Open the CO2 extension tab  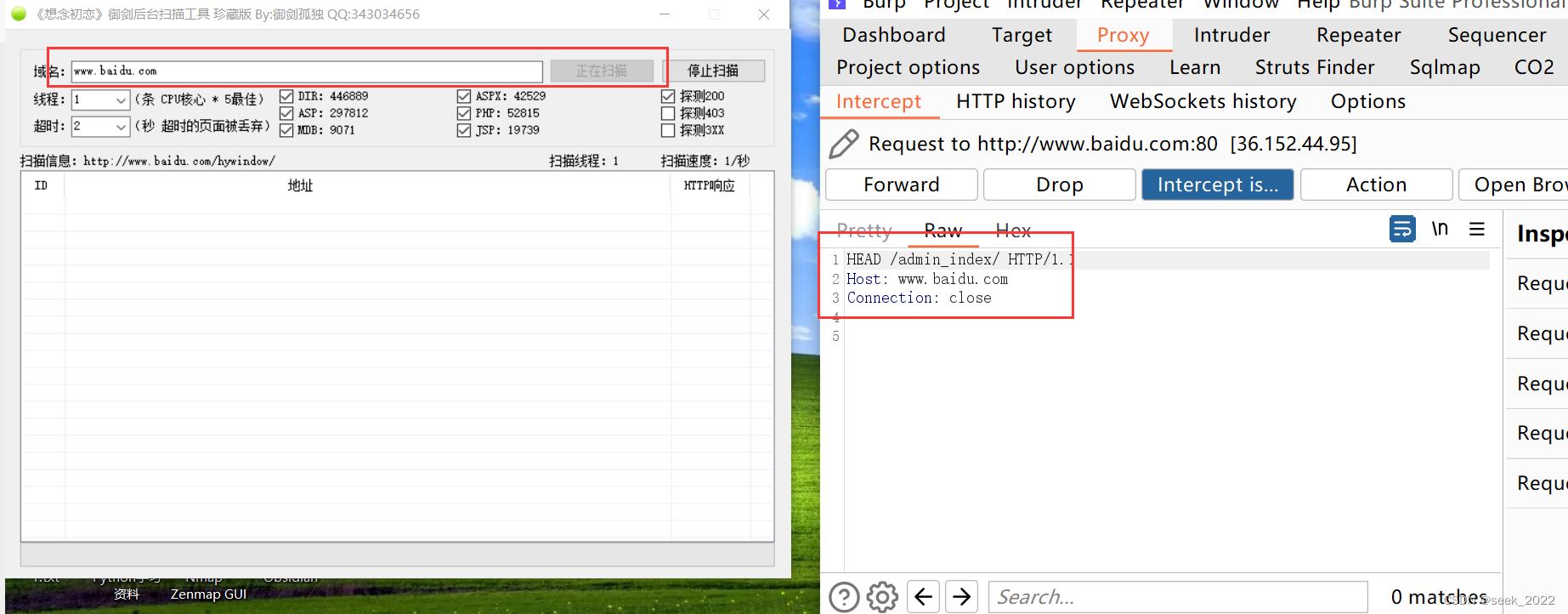[x=1534, y=67]
